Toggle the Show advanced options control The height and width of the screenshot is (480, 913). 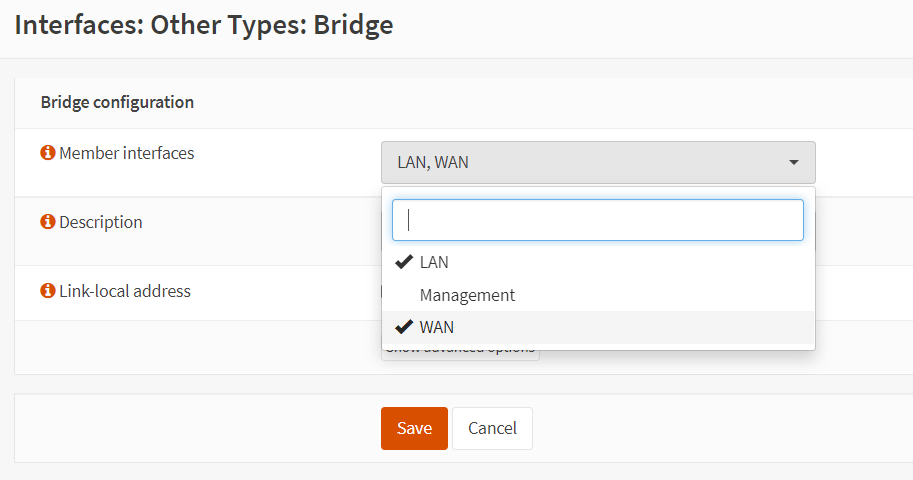[x=460, y=349]
